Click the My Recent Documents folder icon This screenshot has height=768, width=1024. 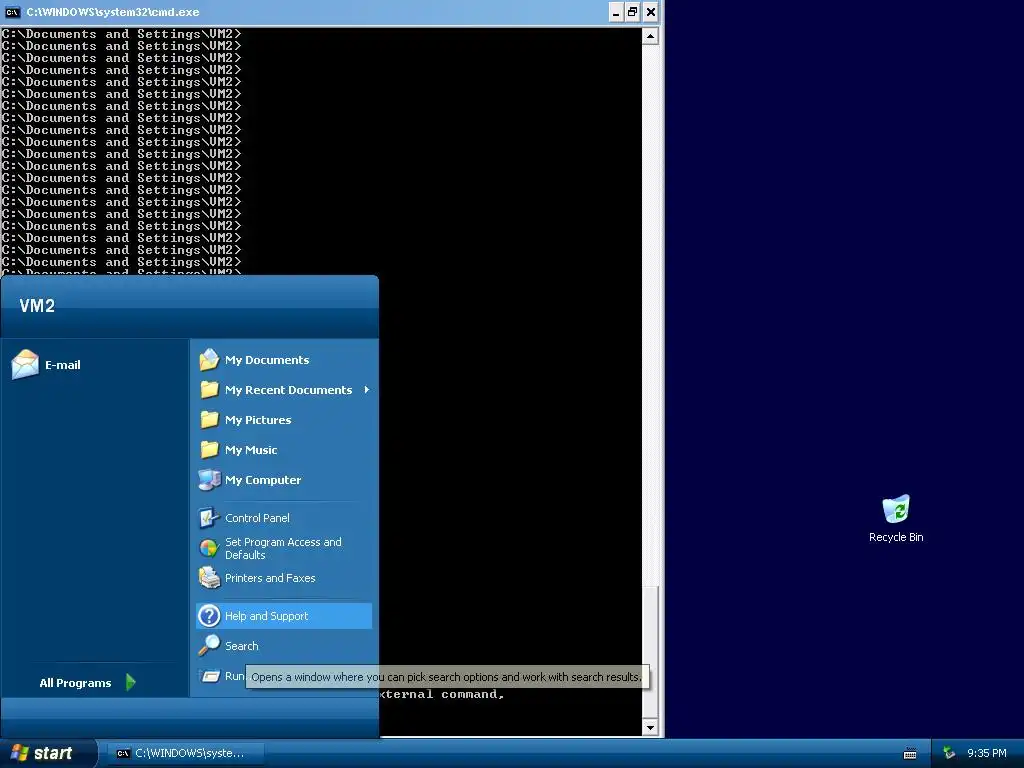coord(209,390)
